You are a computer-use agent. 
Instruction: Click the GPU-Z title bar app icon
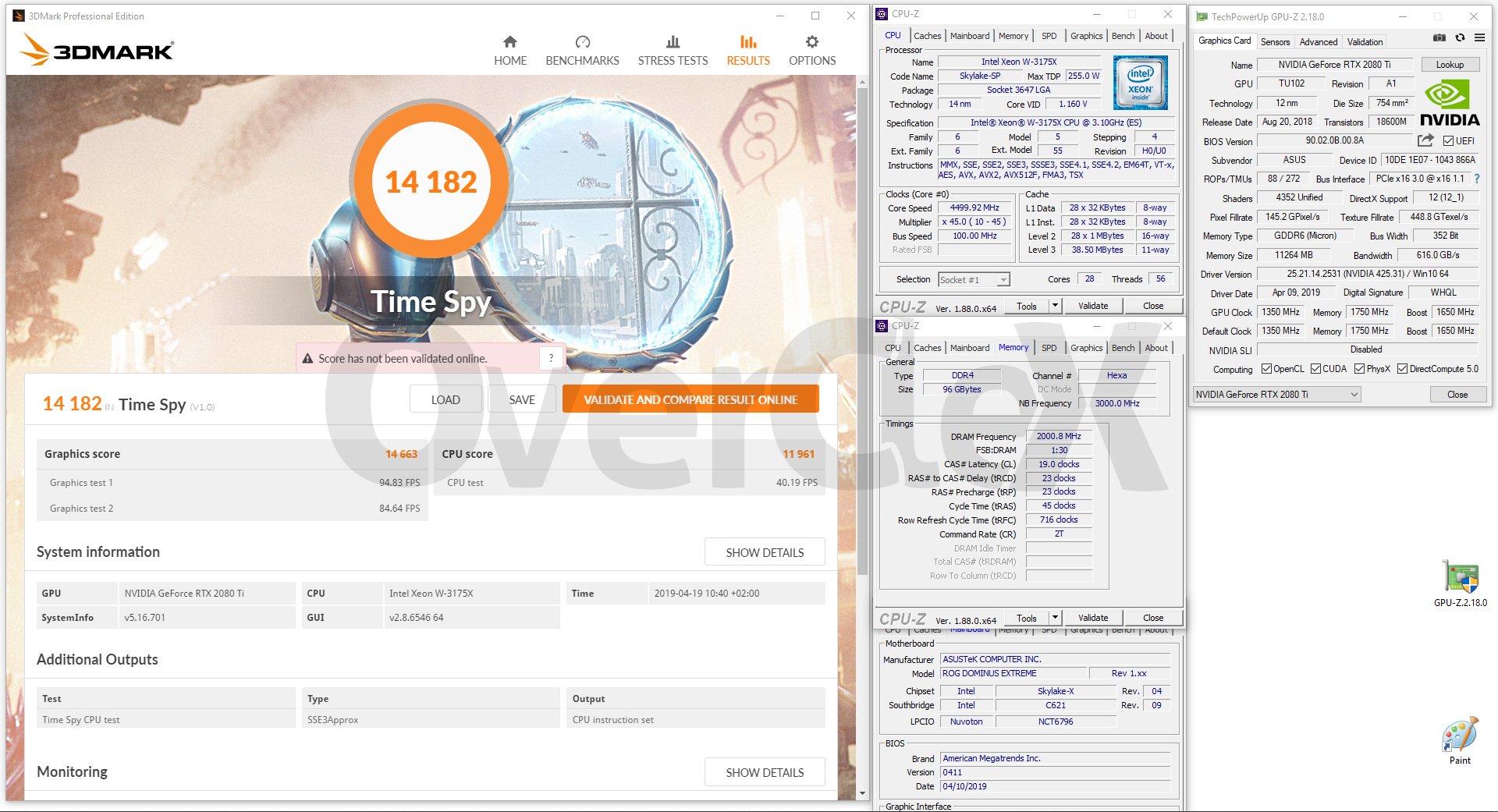[1202, 16]
